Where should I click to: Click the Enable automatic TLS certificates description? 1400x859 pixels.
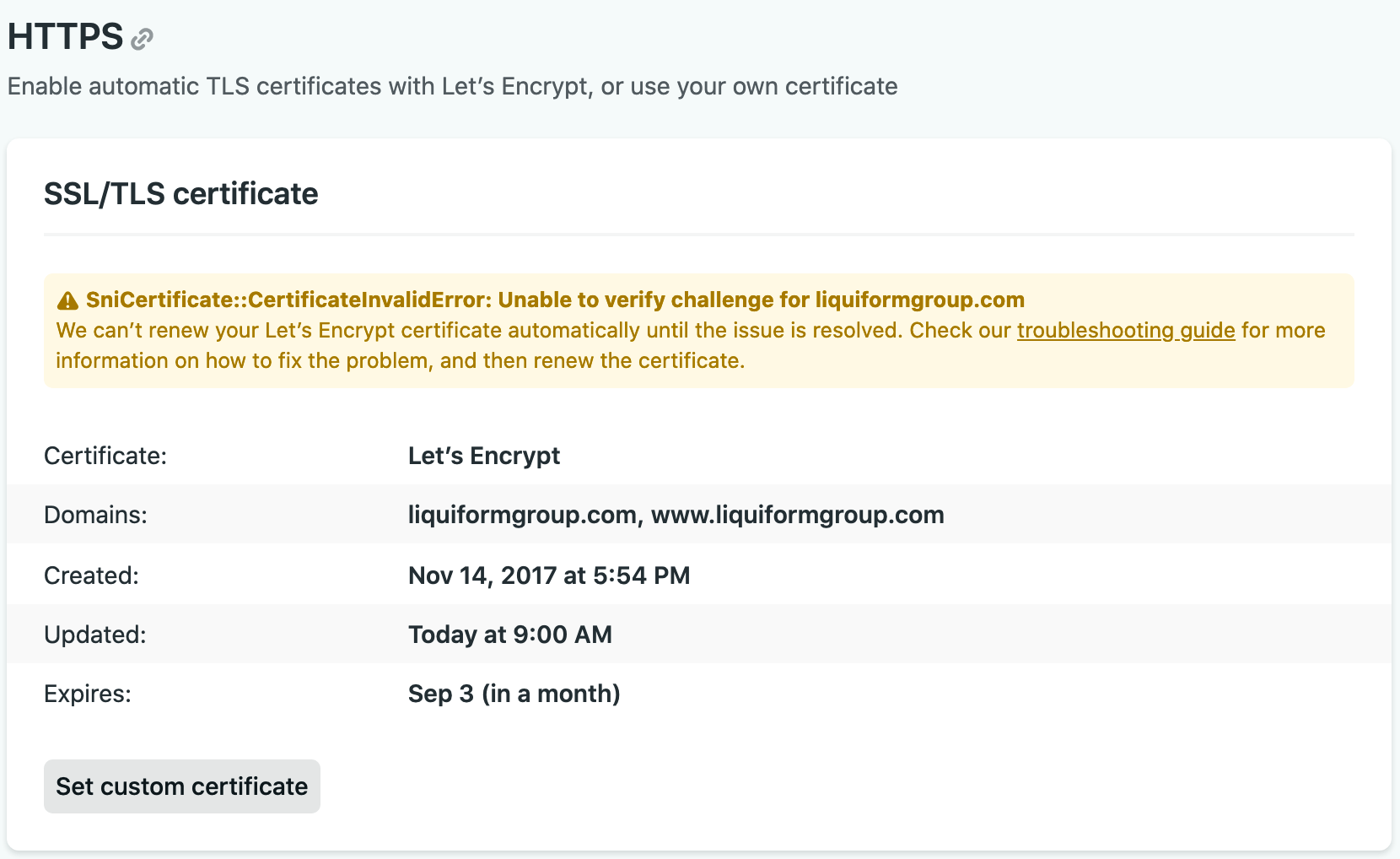click(452, 86)
